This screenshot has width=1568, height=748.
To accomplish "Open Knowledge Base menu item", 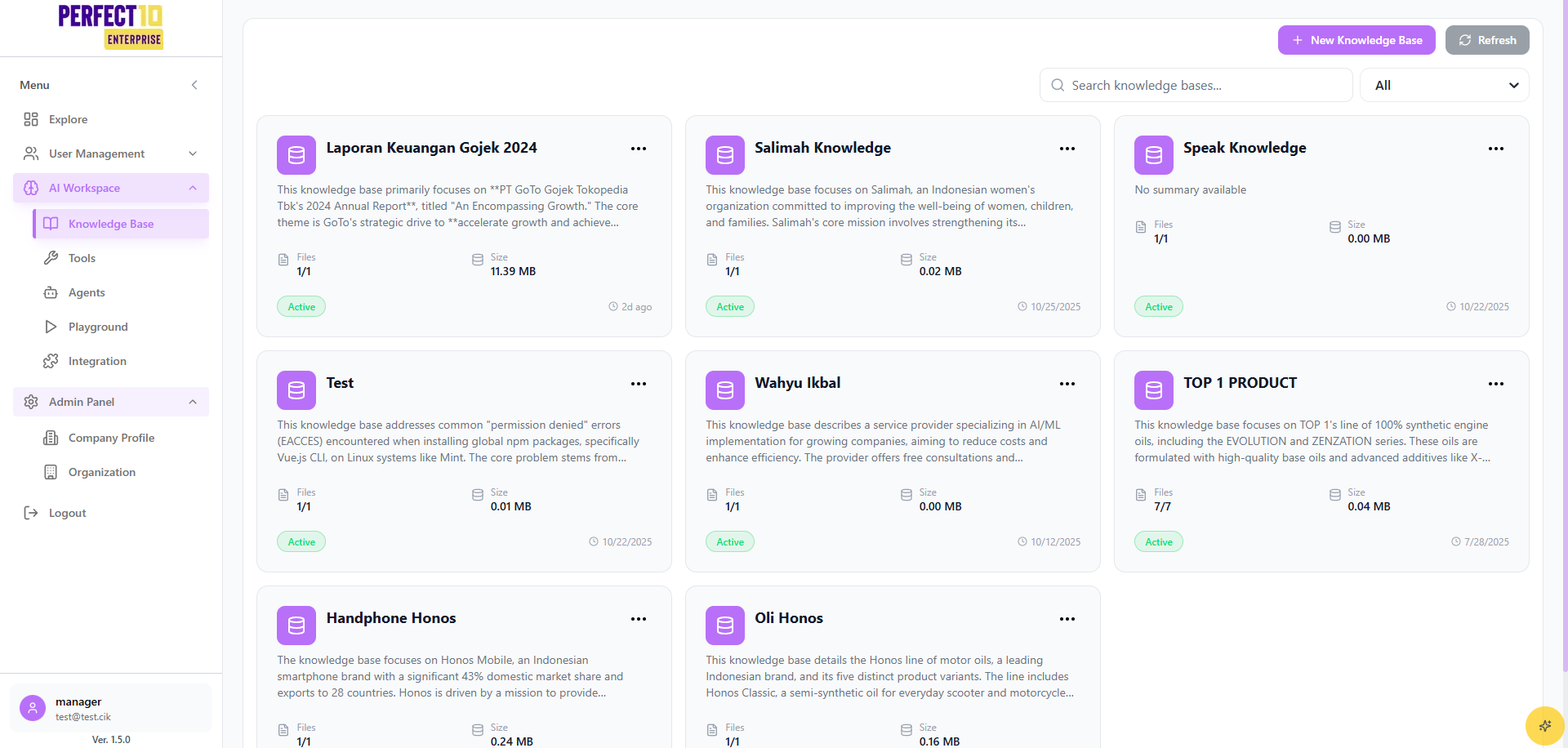I will click(121, 224).
